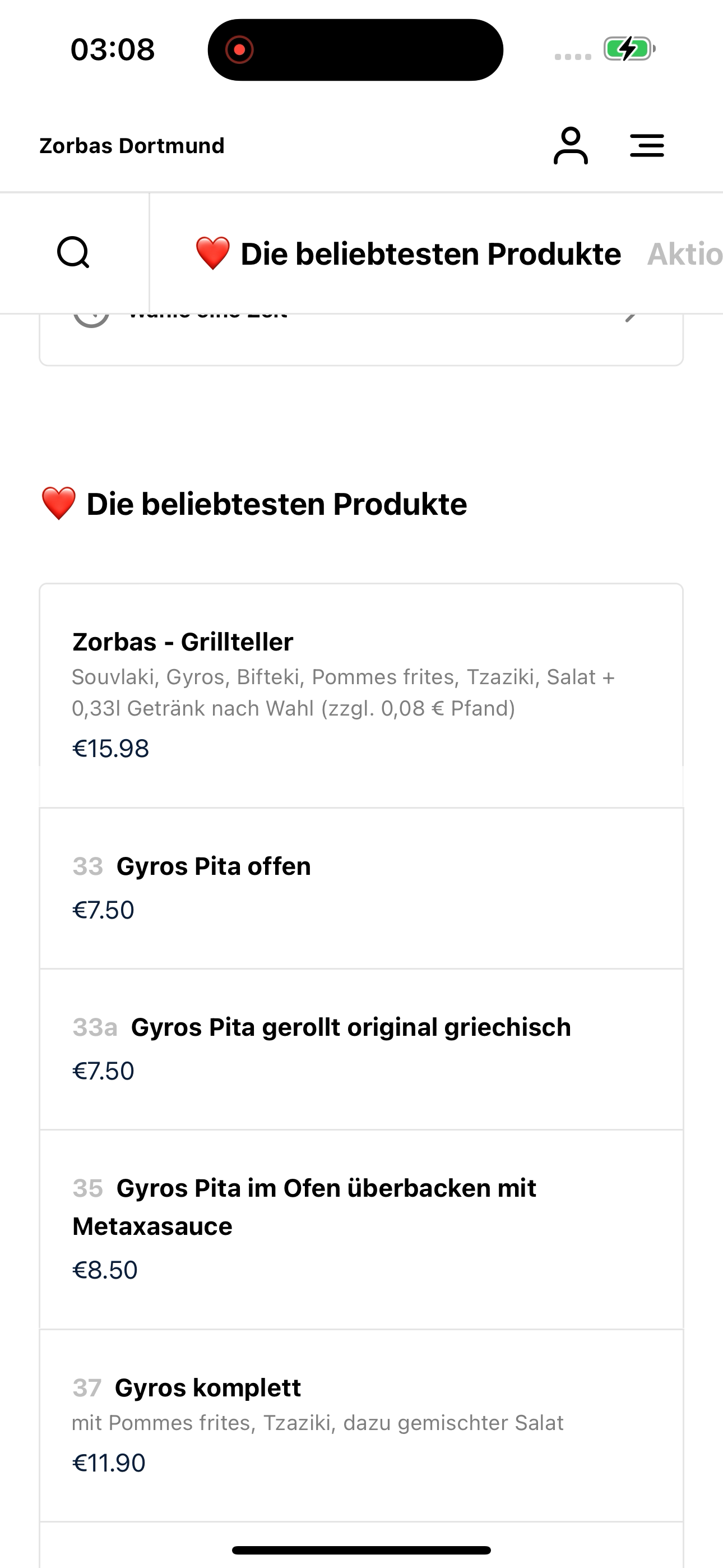Tap the 03:08 clock in status bar
Screen dimensions: 723x1568
pos(113,49)
